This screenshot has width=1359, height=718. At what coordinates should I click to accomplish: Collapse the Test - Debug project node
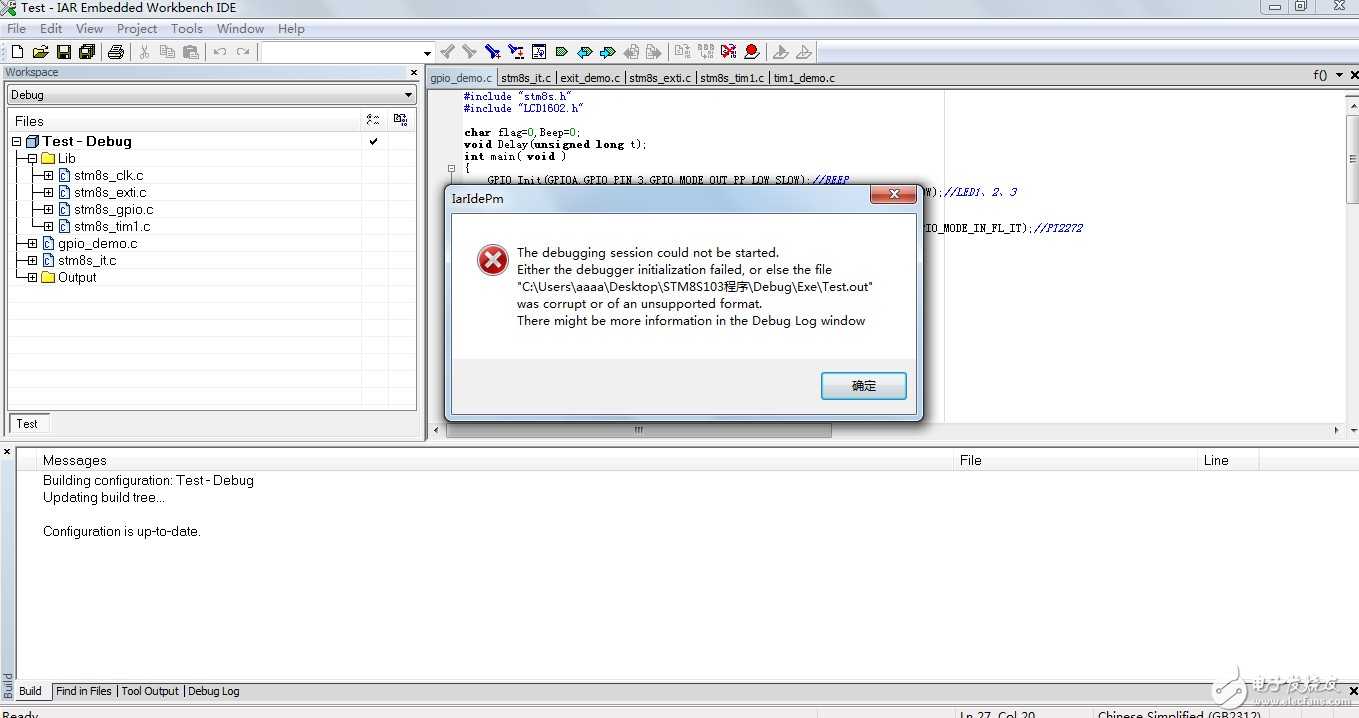(x=17, y=142)
